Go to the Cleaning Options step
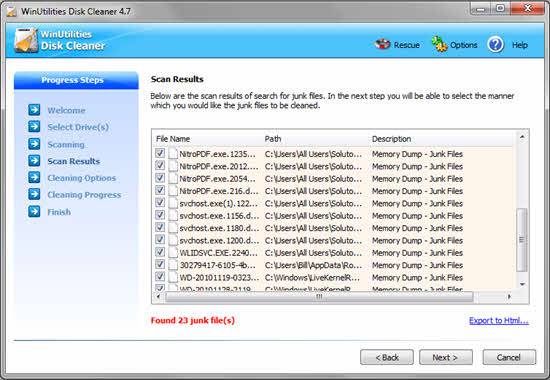Image resolution: width=550 pixels, height=380 pixels. point(81,178)
